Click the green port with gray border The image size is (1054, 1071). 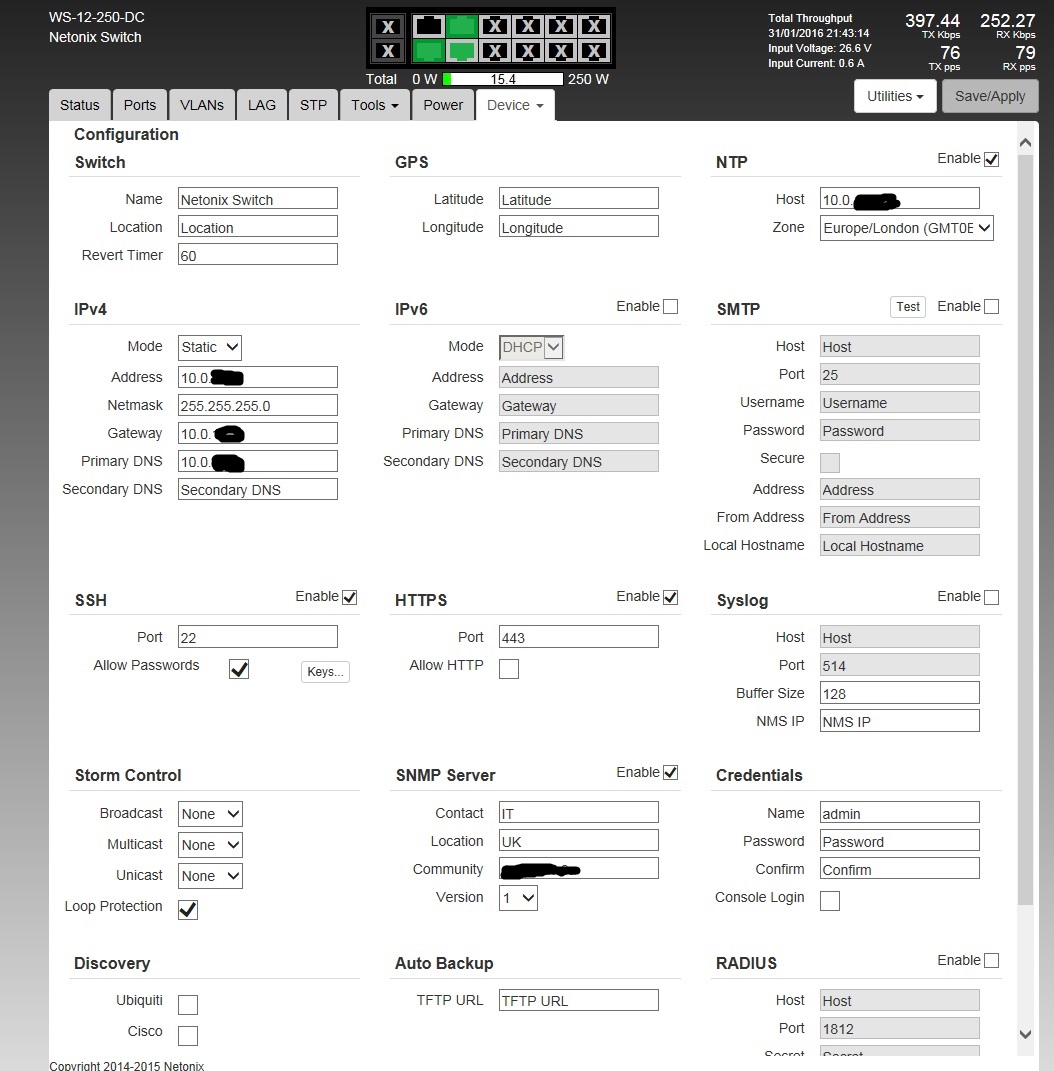pos(462,51)
